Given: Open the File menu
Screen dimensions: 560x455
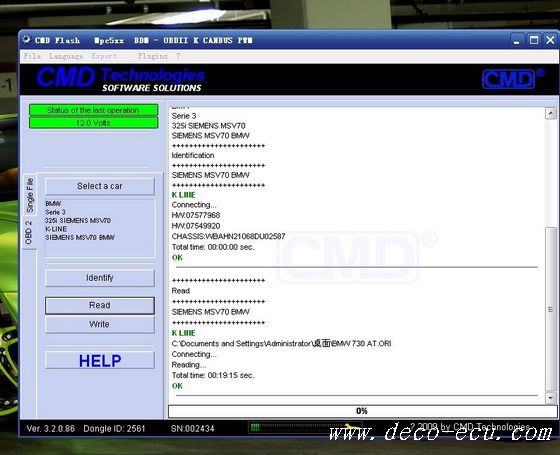Looking at the screenshot, I should click(x=32, y=56).
